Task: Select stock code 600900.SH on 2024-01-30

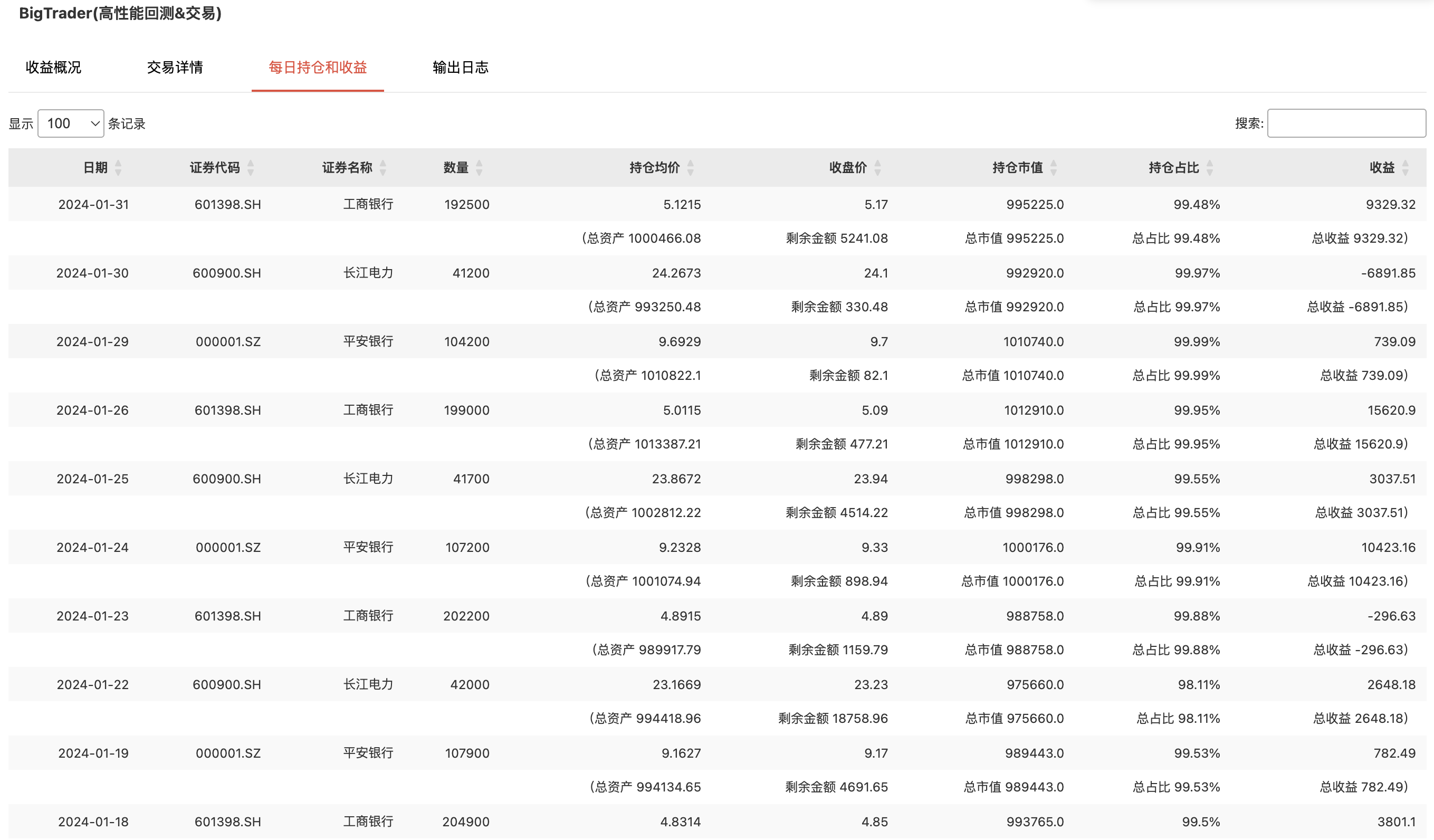Action: point(226,273)
